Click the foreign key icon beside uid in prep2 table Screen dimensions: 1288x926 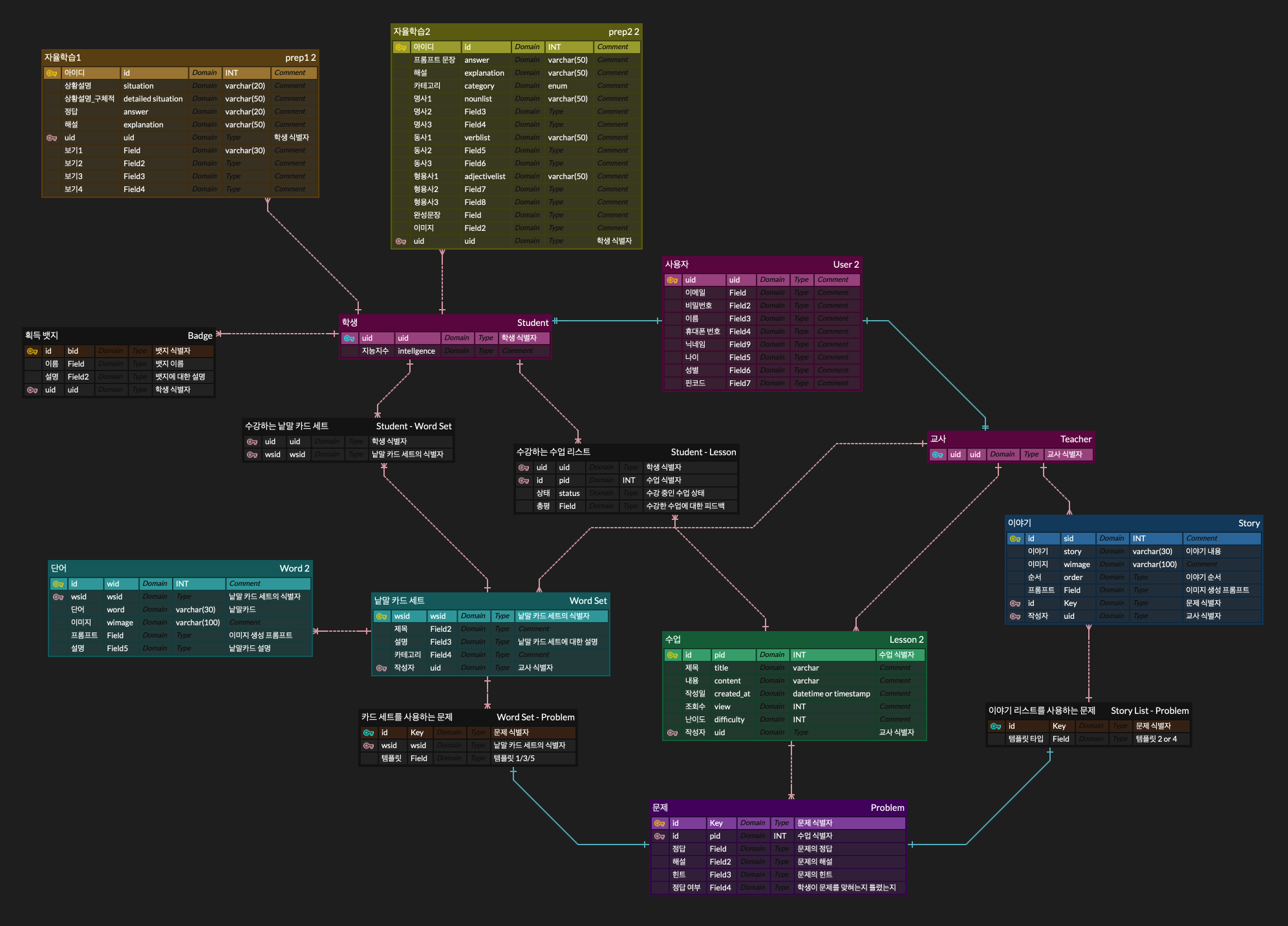tap(401, 241)
